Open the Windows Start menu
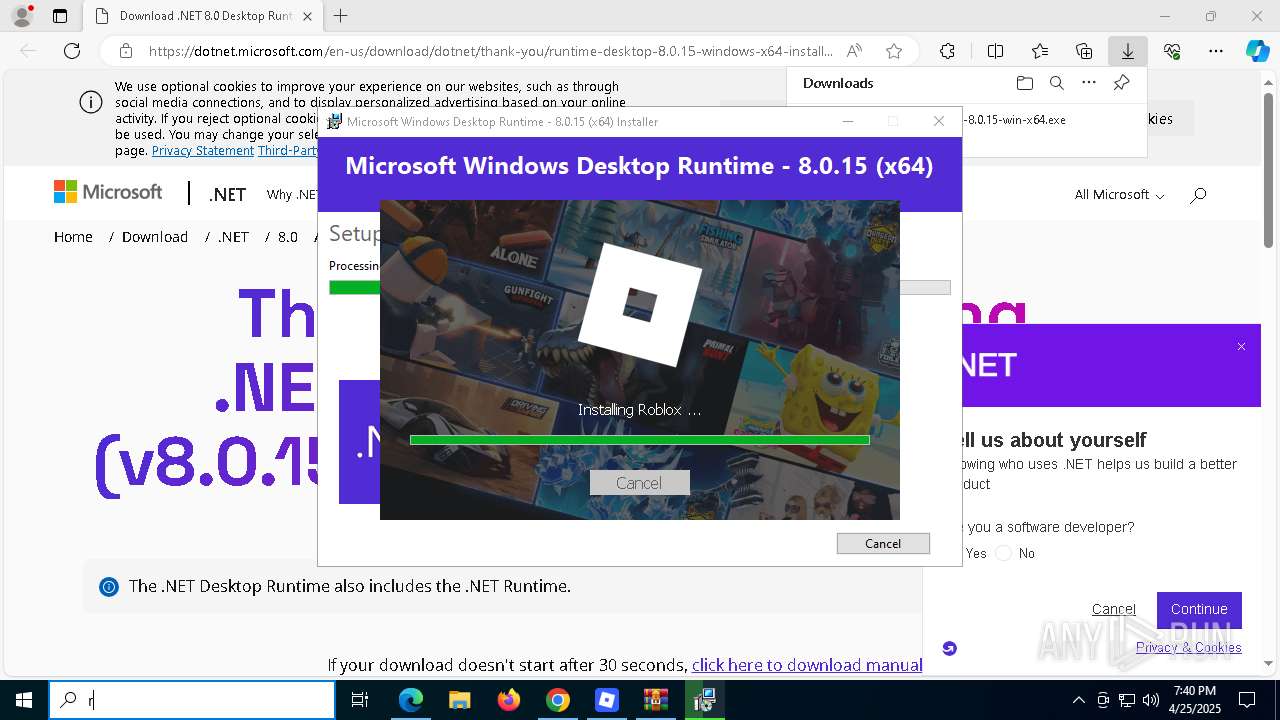 point(24,700)
